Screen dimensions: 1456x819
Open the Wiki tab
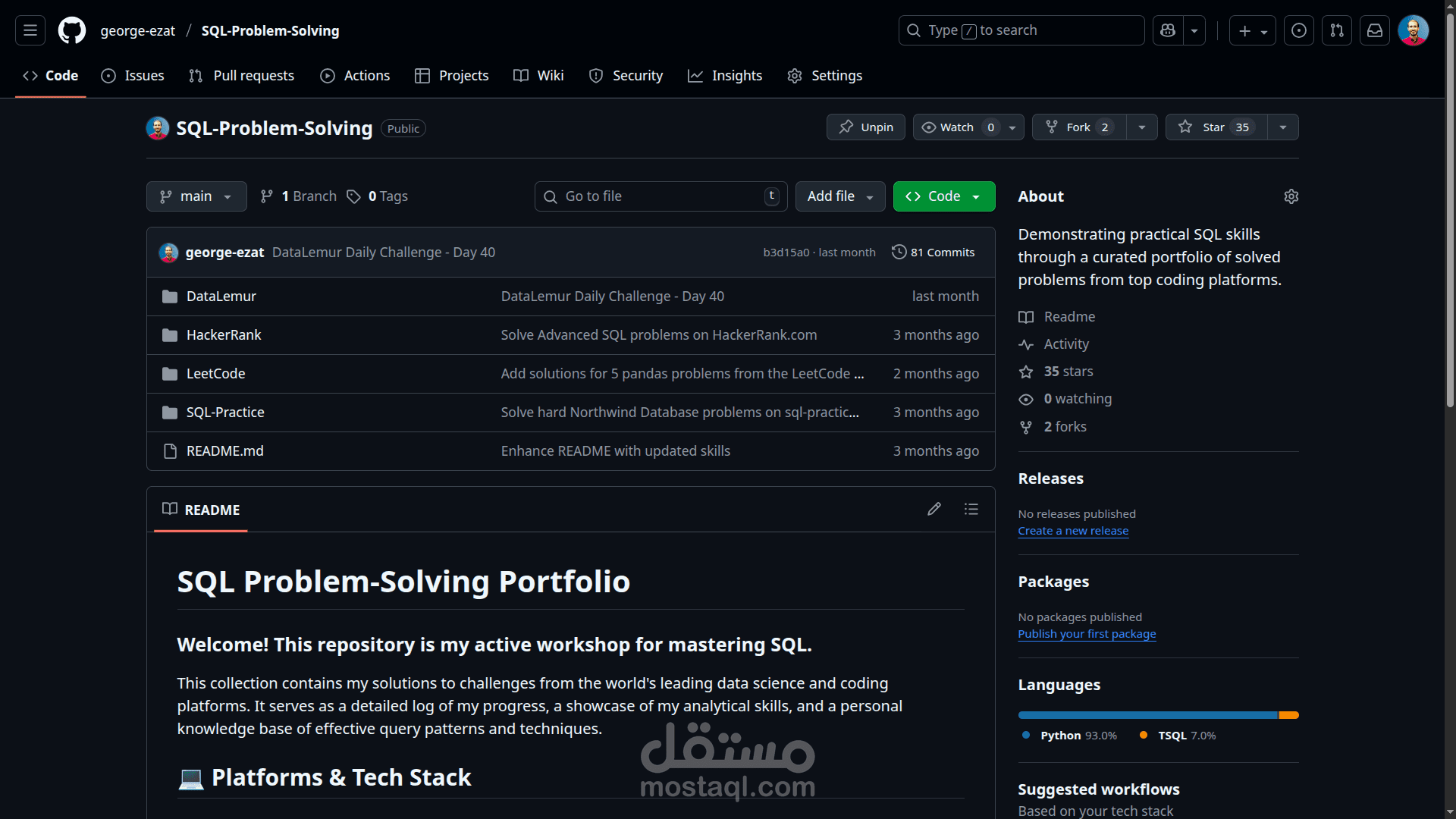(538, 76)
